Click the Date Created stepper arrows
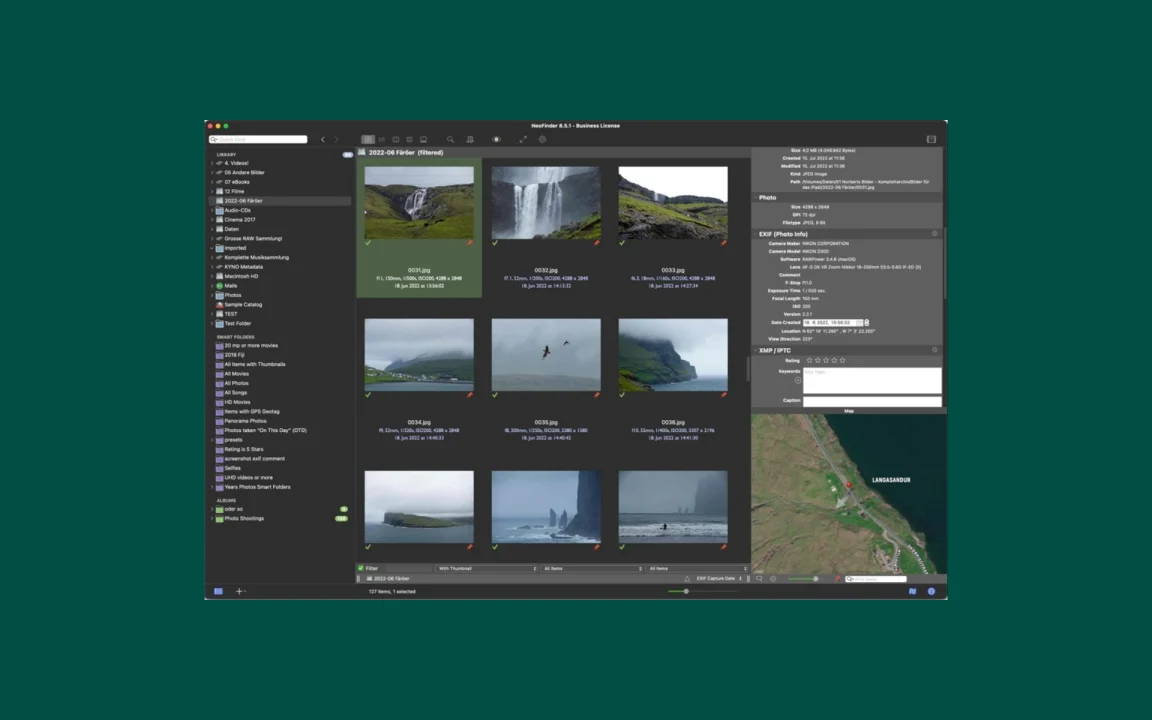Viewport: 1152px width, 720px height. tap(867, 323)
